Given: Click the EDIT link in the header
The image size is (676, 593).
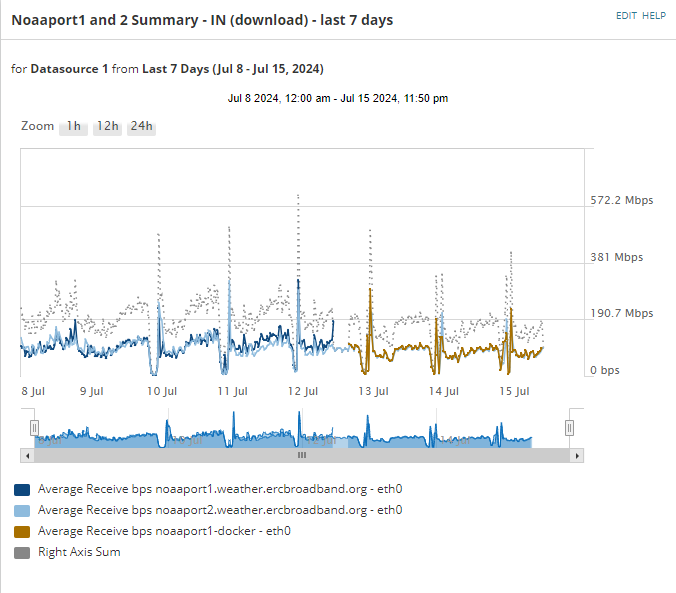Looking at the screenshot, I should point(626,16).
